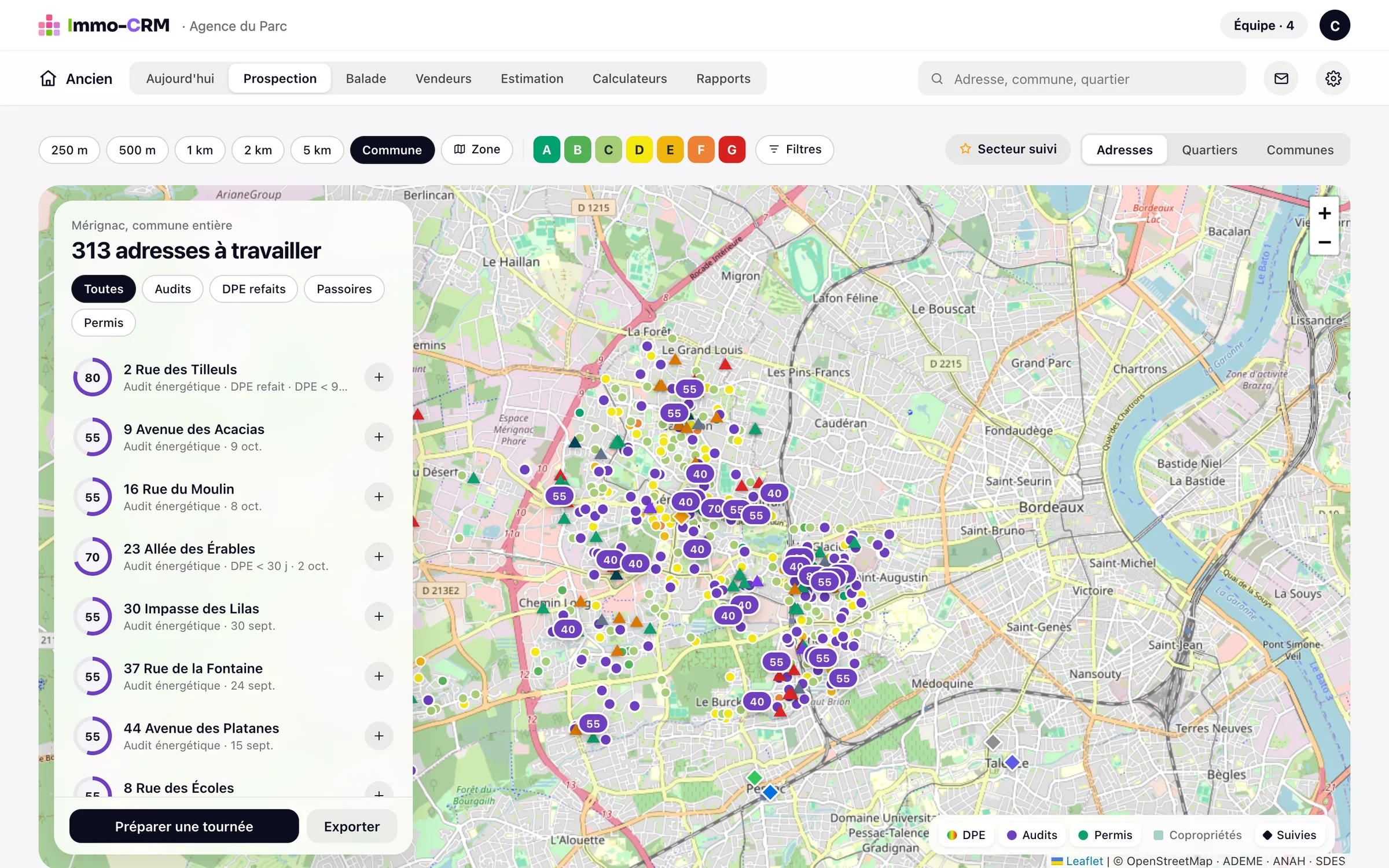Add 16 Rue du Moulin with plus

pyautogui.click(x=379, y=496)
